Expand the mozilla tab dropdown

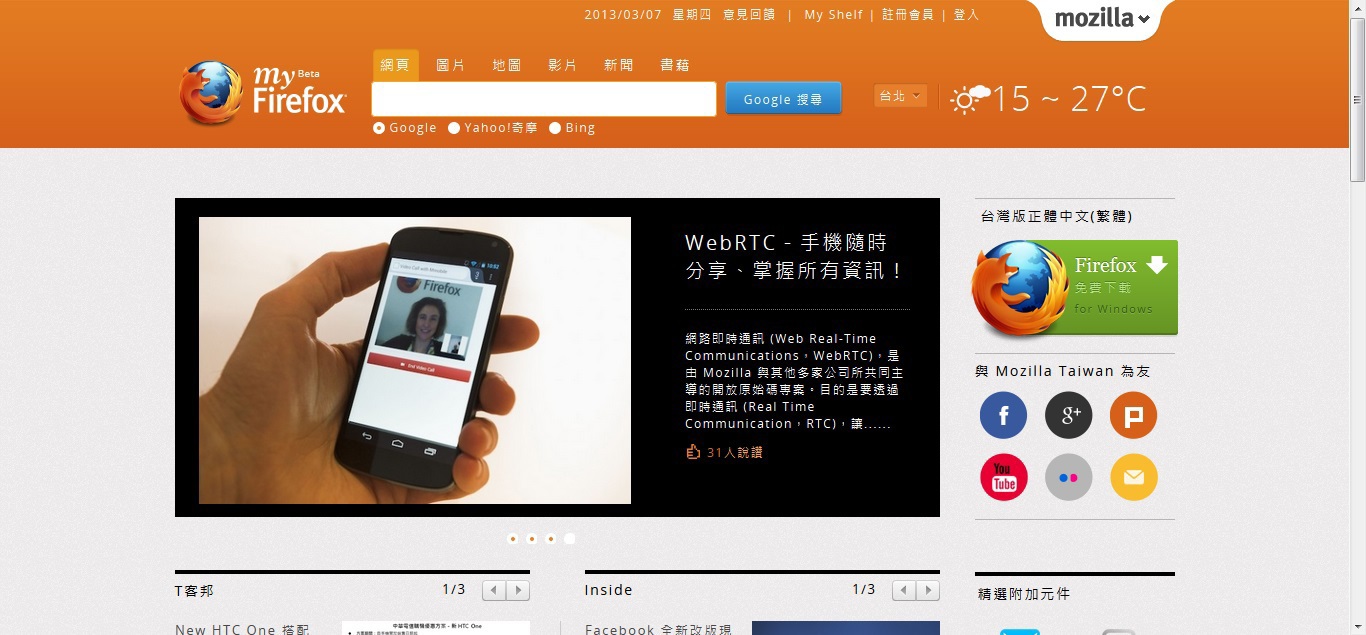click(x=1102, y=19)
